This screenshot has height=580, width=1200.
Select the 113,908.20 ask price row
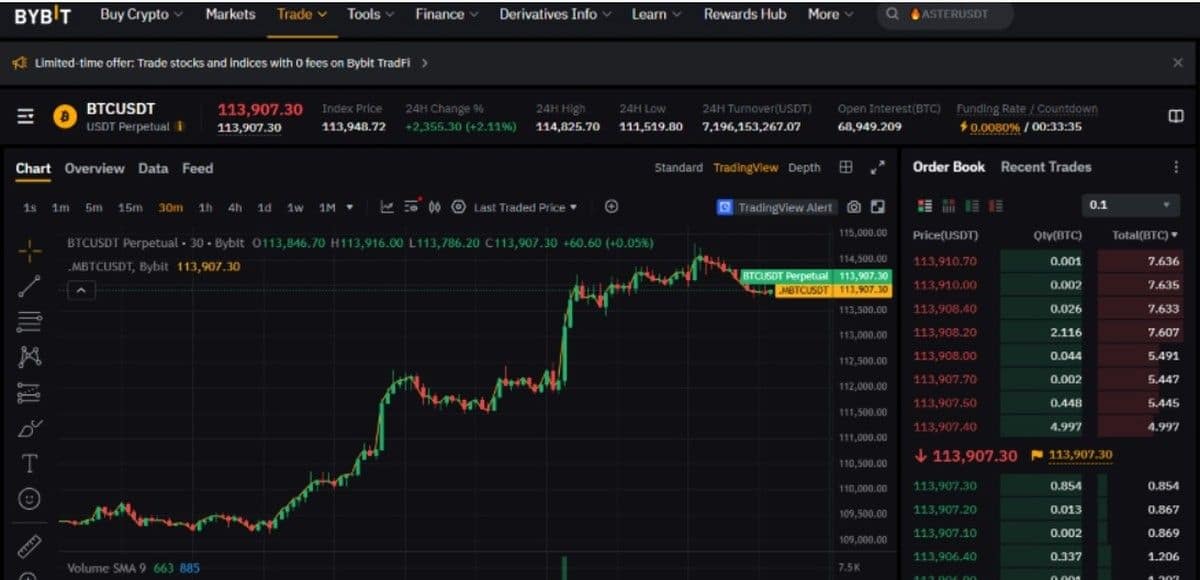(x=1049, y=332)
